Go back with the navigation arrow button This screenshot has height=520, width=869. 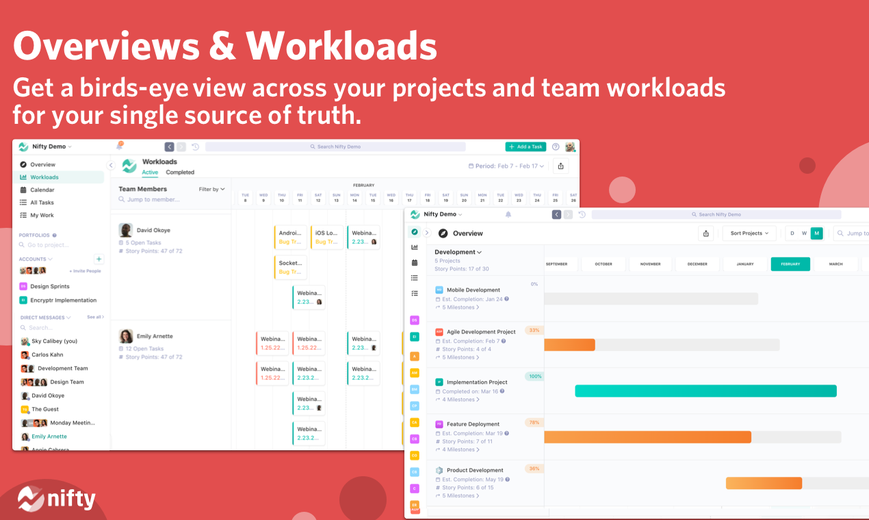tap(170, 147)
